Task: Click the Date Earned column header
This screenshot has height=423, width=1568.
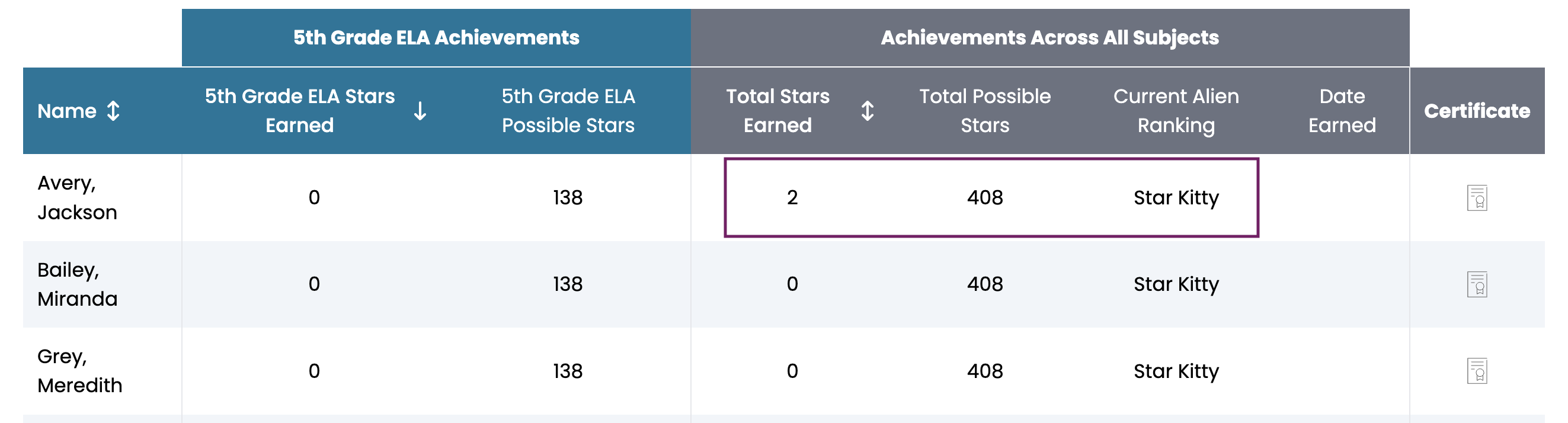Action: [1342, 111]
